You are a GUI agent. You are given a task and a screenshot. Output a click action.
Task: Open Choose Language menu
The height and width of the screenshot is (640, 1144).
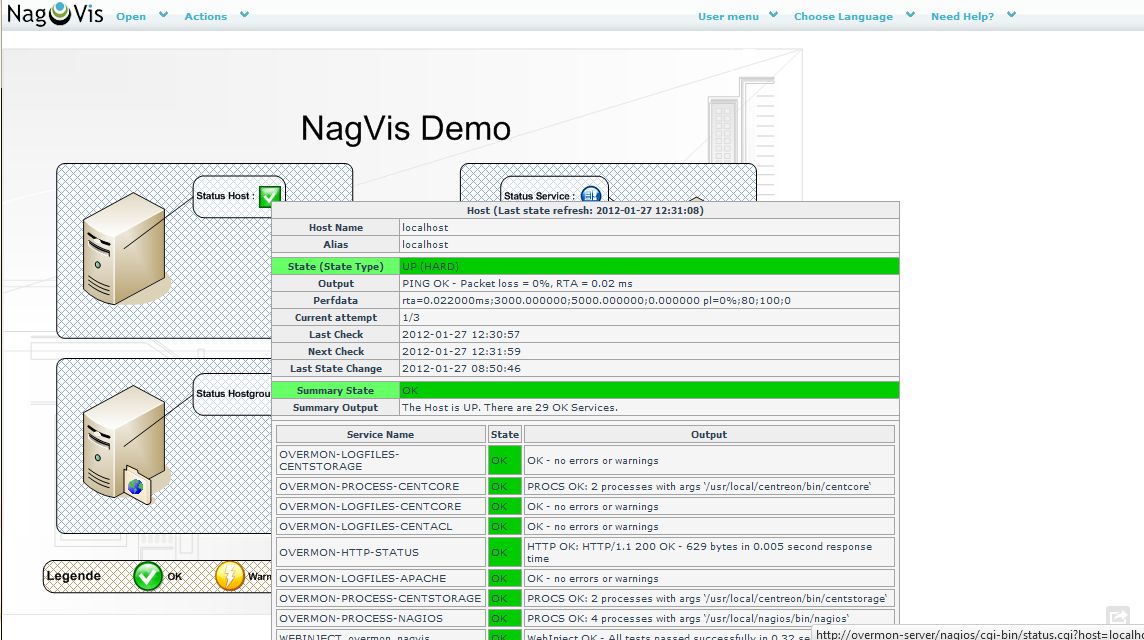click(843, 16)
